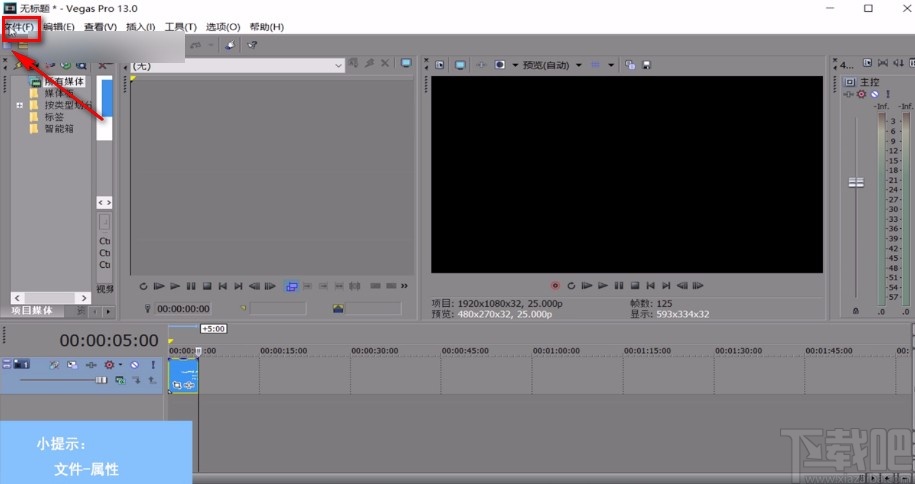Click highlighted overwrite-mode icon in trimmer
This screenshot has height=484, width=915.
291,286
